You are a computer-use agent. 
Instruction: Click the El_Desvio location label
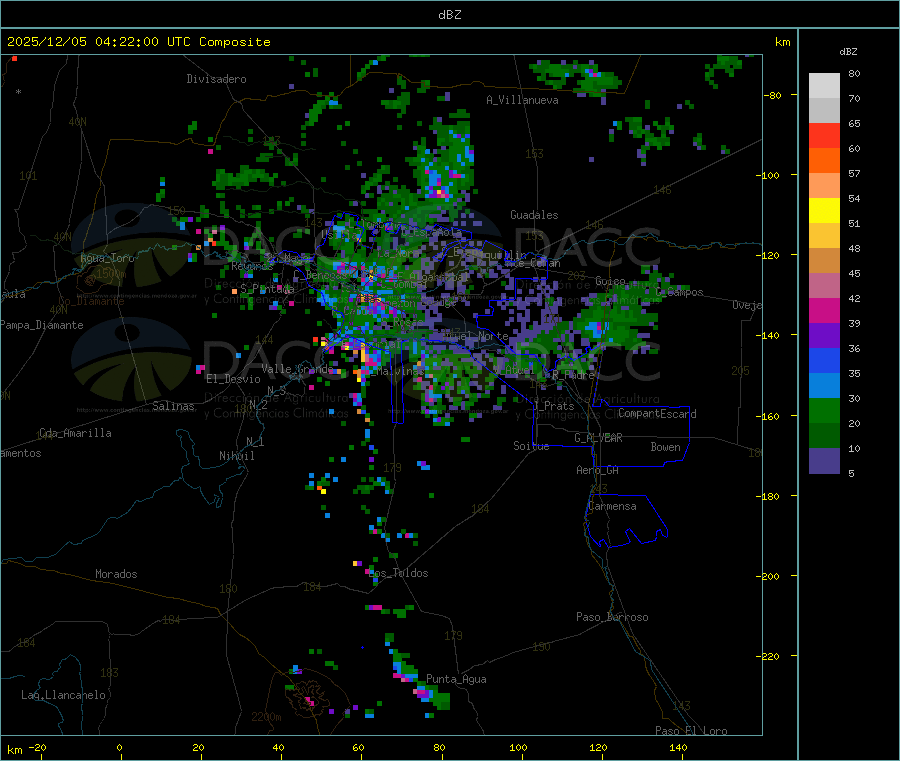(233, 379)
